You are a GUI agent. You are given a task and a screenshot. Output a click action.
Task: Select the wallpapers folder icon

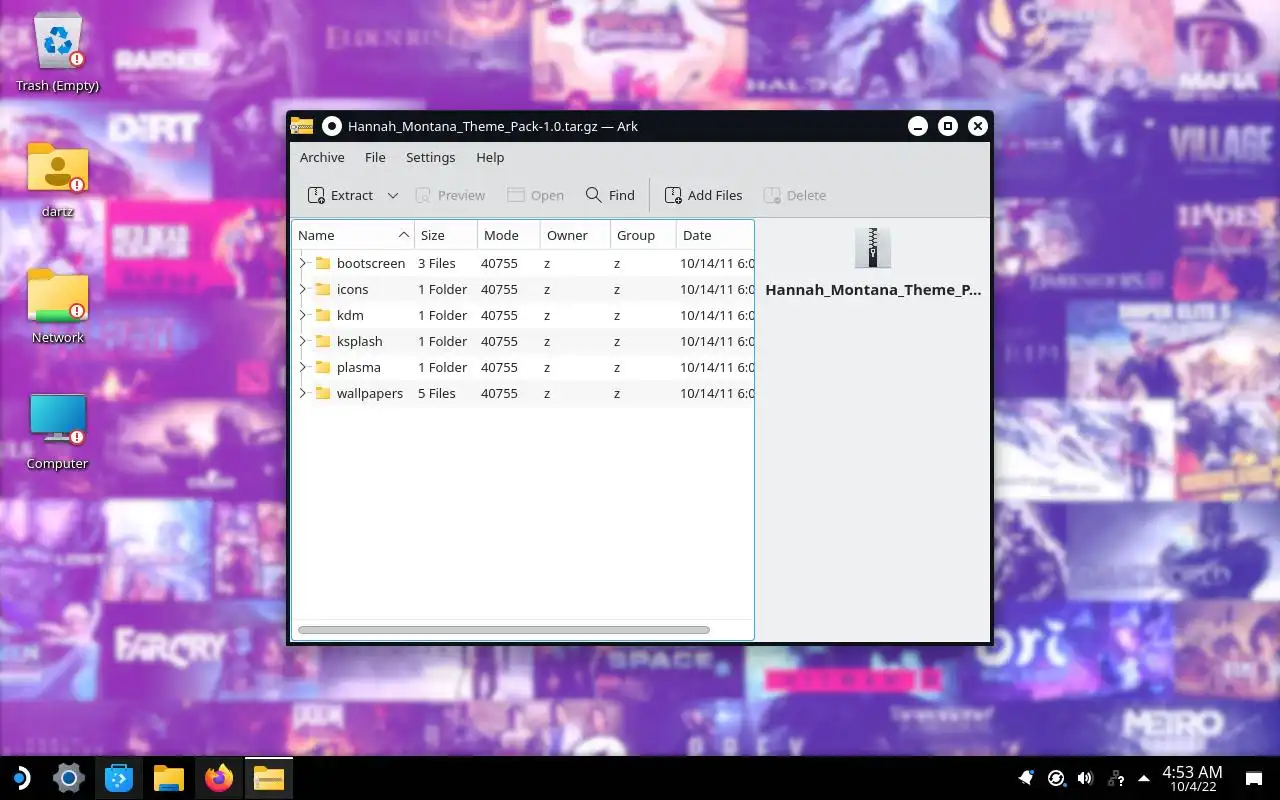[x=322, y=393]
